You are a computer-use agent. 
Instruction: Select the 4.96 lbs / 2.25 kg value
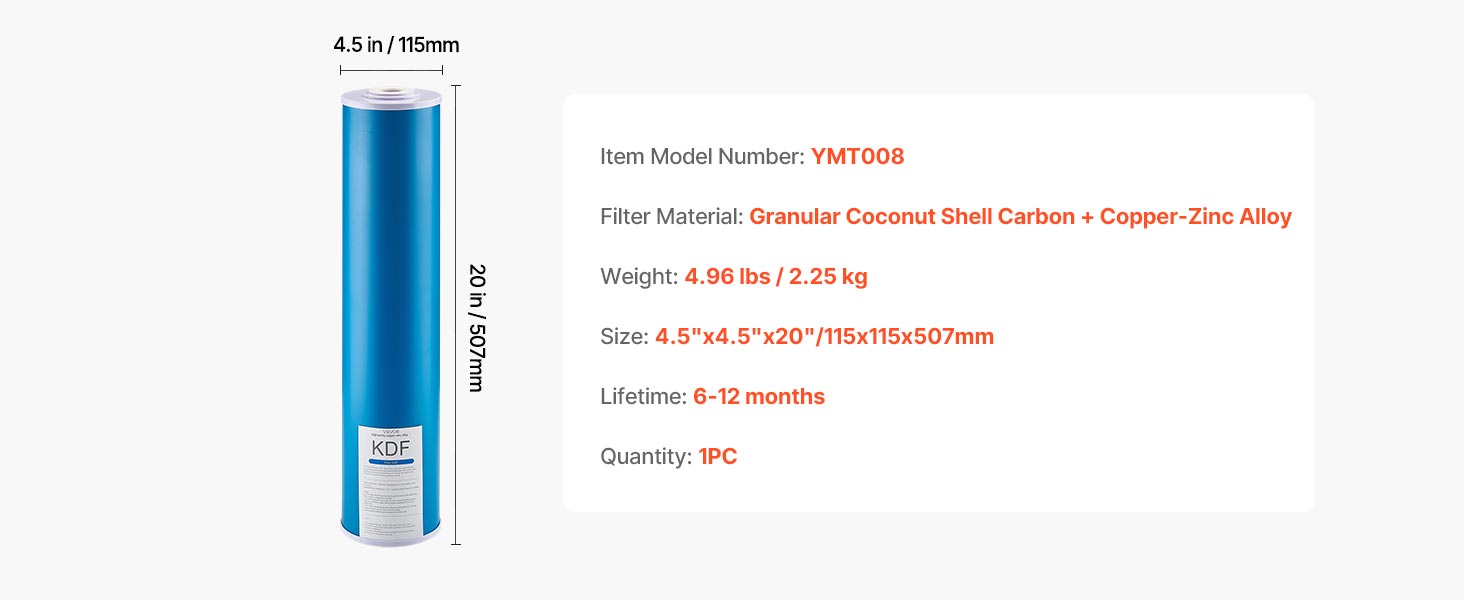coord(775,277)
